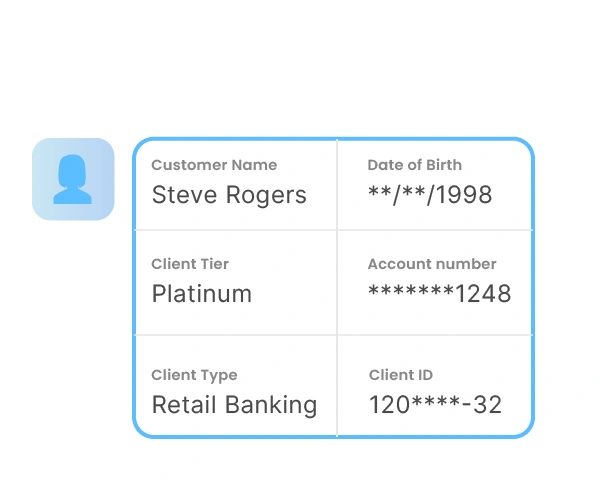Select the word Banking in client type
The image size is (600, 501).
273,405
